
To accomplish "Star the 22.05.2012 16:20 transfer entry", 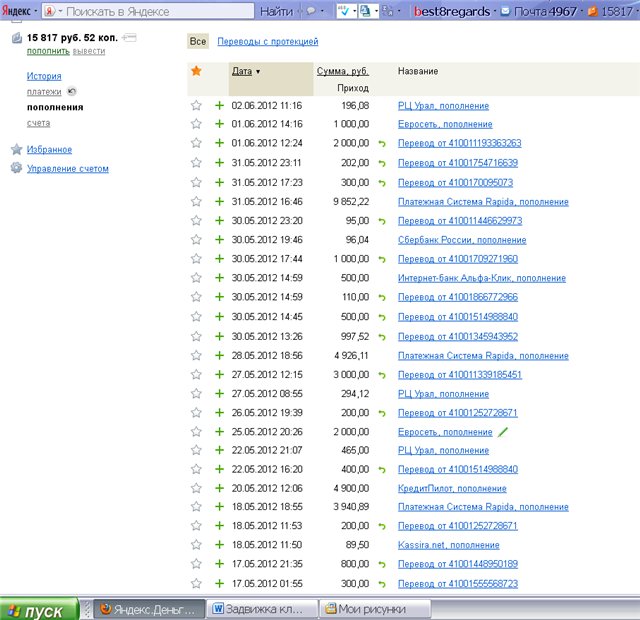I will point(196,469).
